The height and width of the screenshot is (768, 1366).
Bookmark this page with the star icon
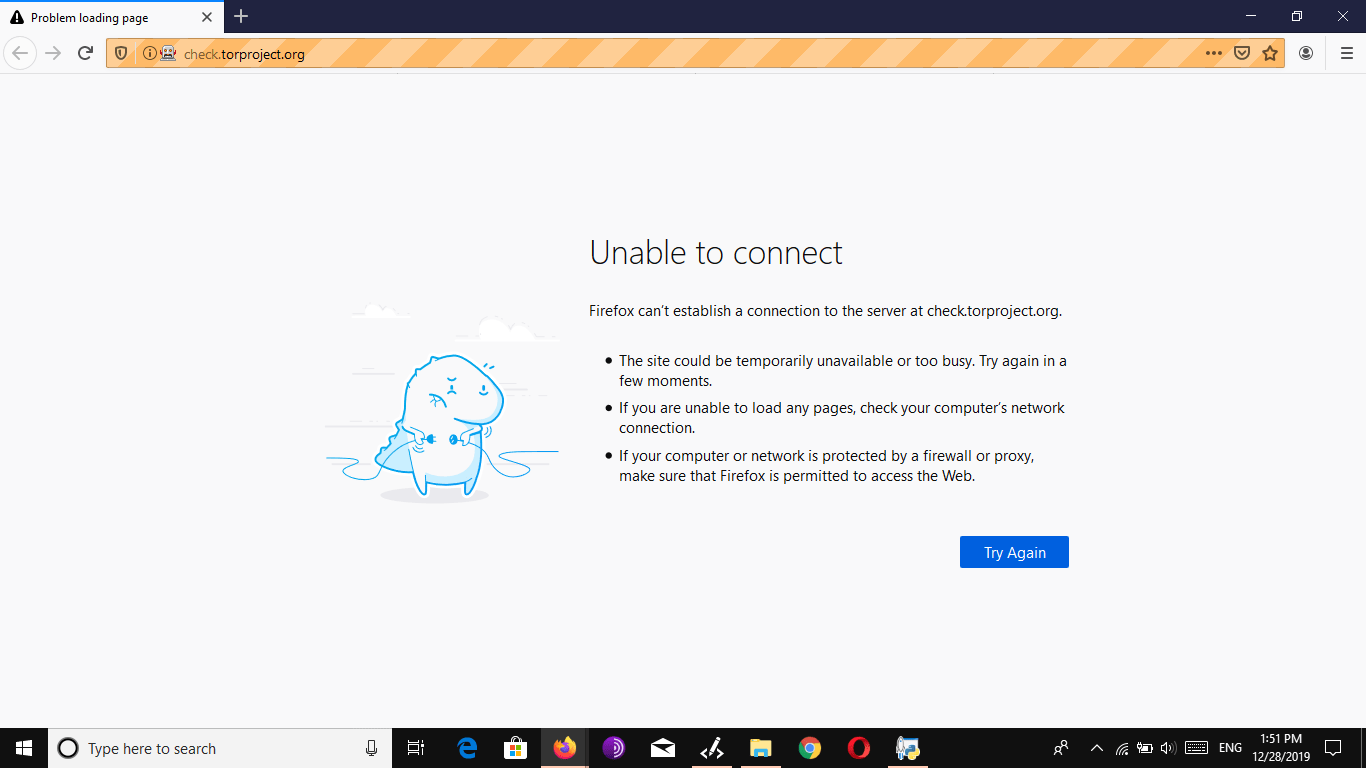(1270, 53)
